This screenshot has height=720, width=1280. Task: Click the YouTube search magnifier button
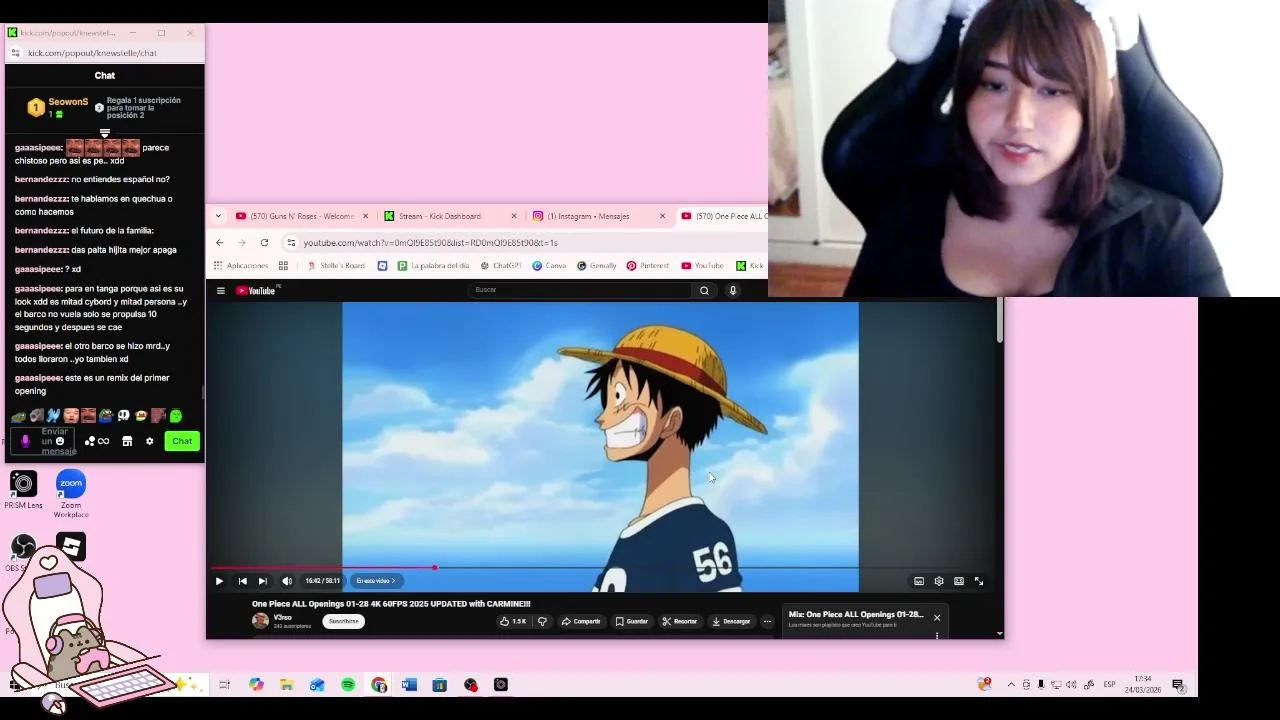pyautogui.click(x=704, y=291)
